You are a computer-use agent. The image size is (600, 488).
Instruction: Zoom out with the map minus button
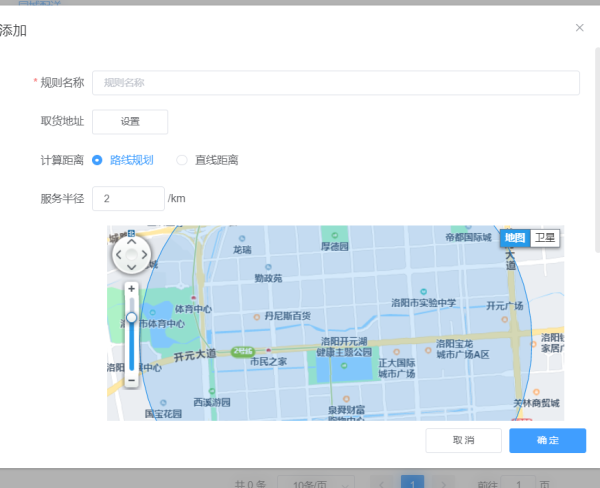click(131, 380)
